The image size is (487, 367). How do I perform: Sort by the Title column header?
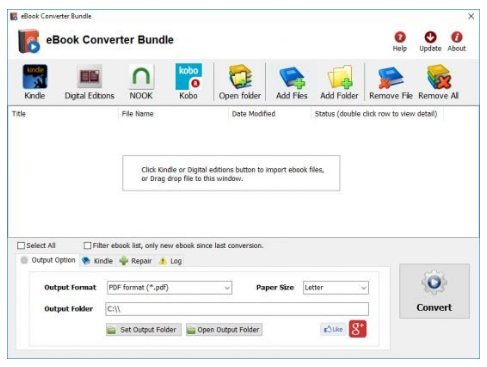click(x=63, y=114)
